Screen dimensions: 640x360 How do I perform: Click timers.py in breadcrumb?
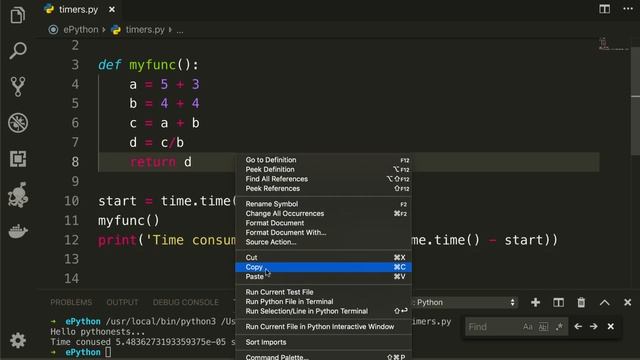[x=145, y=30]
